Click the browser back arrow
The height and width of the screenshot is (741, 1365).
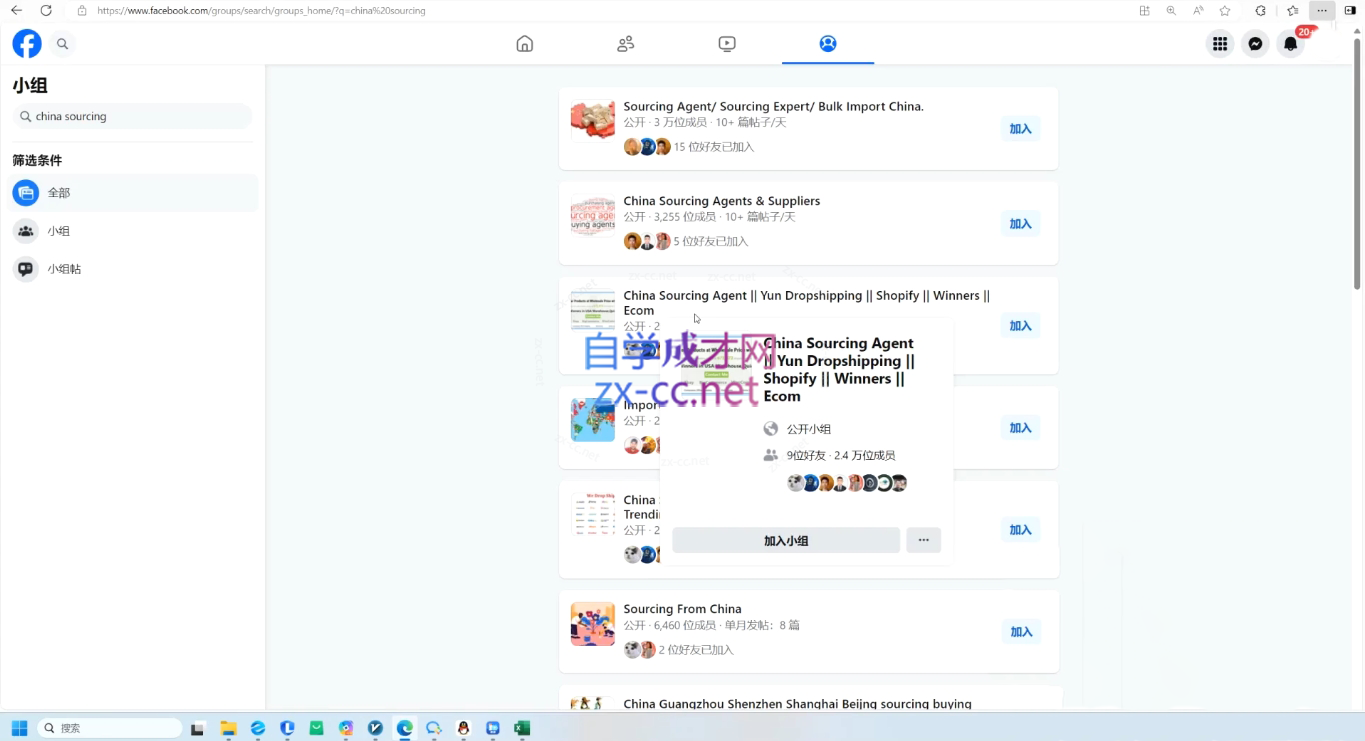(x=17, y=10)
